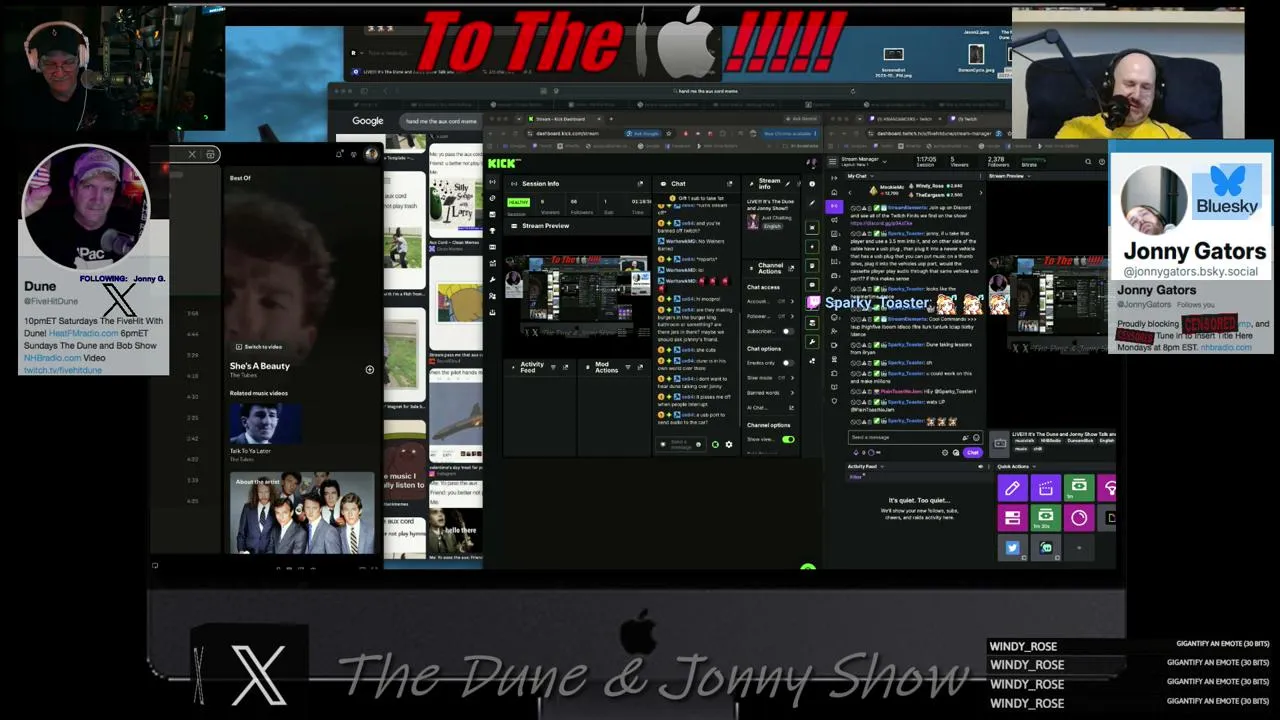The image size is (1280, 720).
Task: Expand Slow mode chat option
Action: [x=770, y=378]
